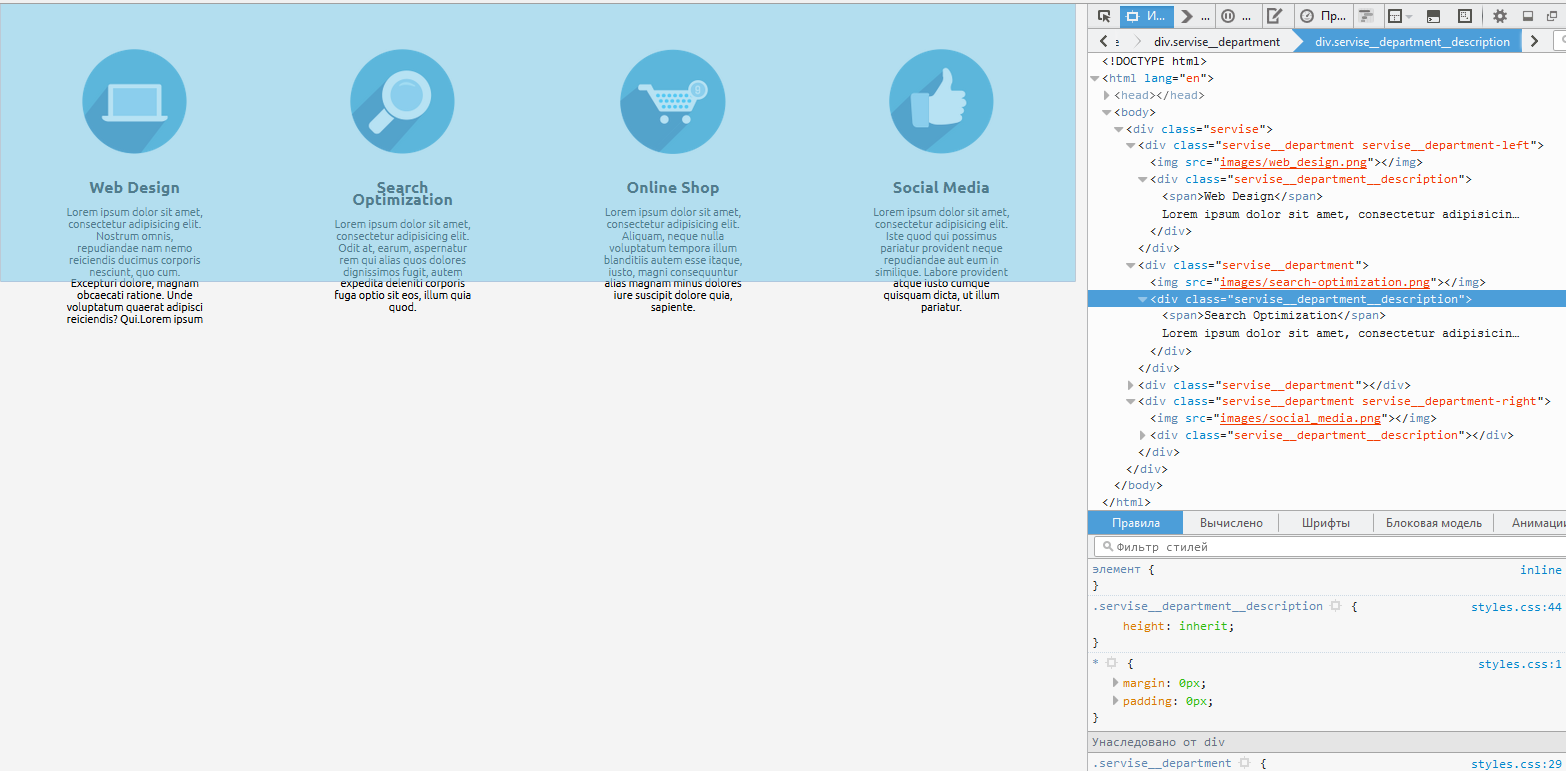Viewport: 1566px width, 771px height.
Task: Click the Web Design laptop image
Action: click(134, 102)
